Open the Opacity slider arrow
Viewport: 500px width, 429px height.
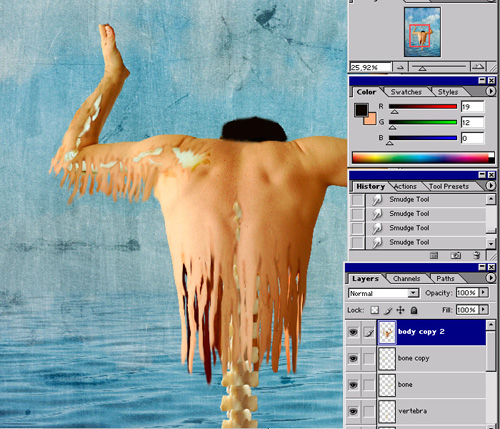pyautogui.click(x=483, y=292)
